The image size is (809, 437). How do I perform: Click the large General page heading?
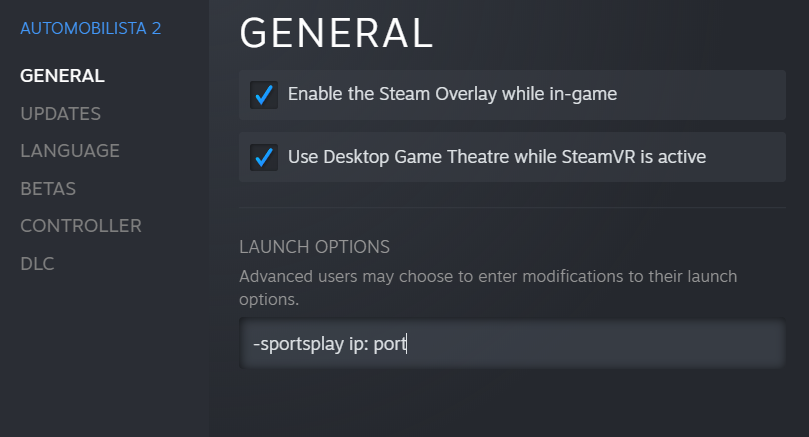pyautogui.click(x=336, y=32)
